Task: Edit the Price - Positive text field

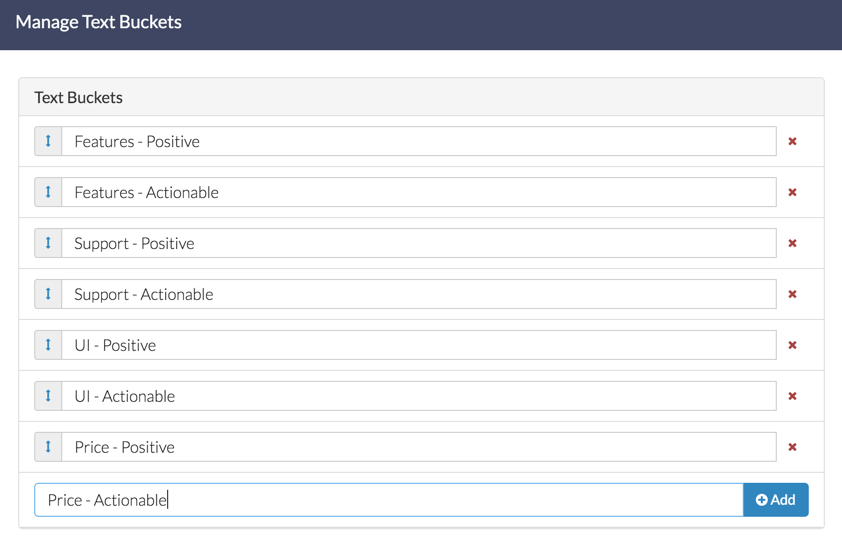Action: (418, 448)
